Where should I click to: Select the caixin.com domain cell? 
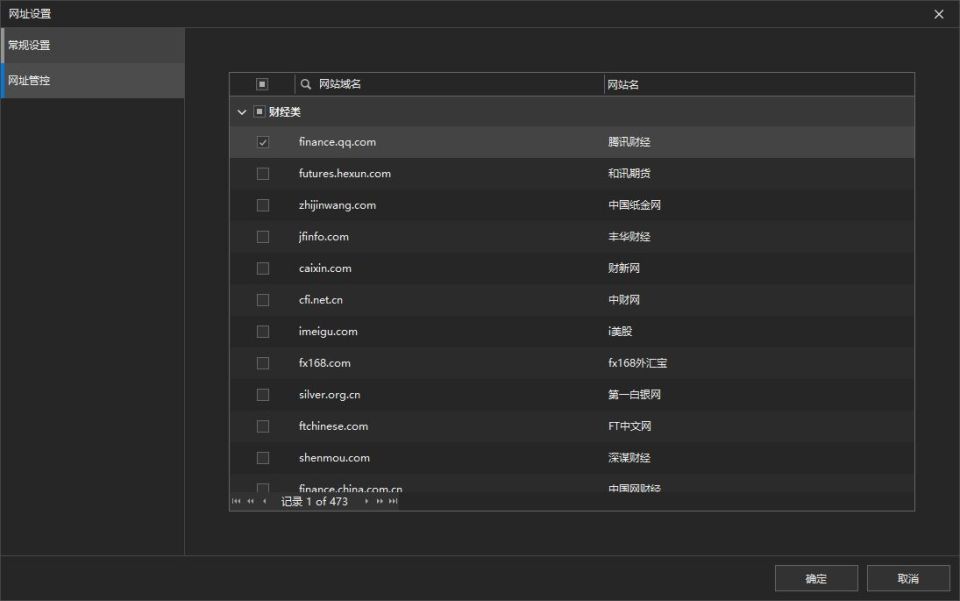coord(325,269)
